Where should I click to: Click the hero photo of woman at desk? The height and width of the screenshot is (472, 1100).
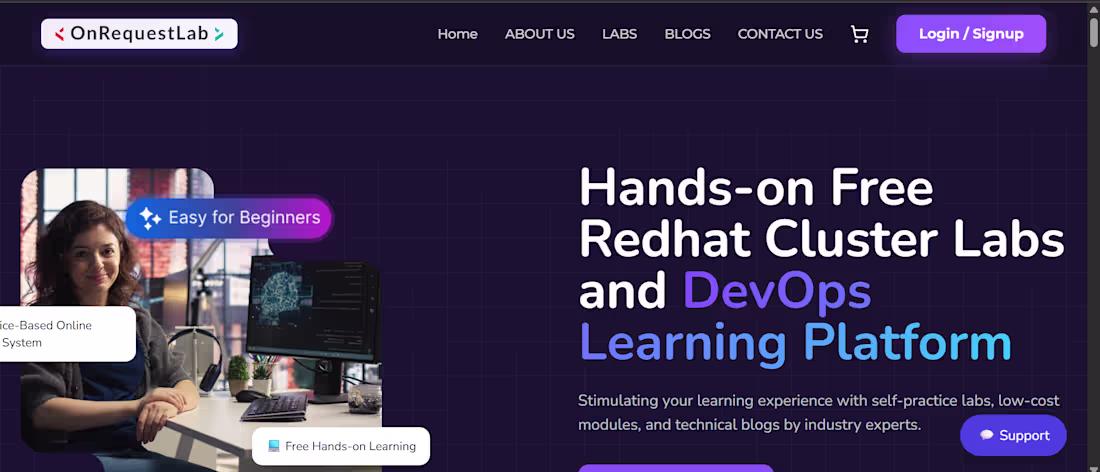[201, 320]
